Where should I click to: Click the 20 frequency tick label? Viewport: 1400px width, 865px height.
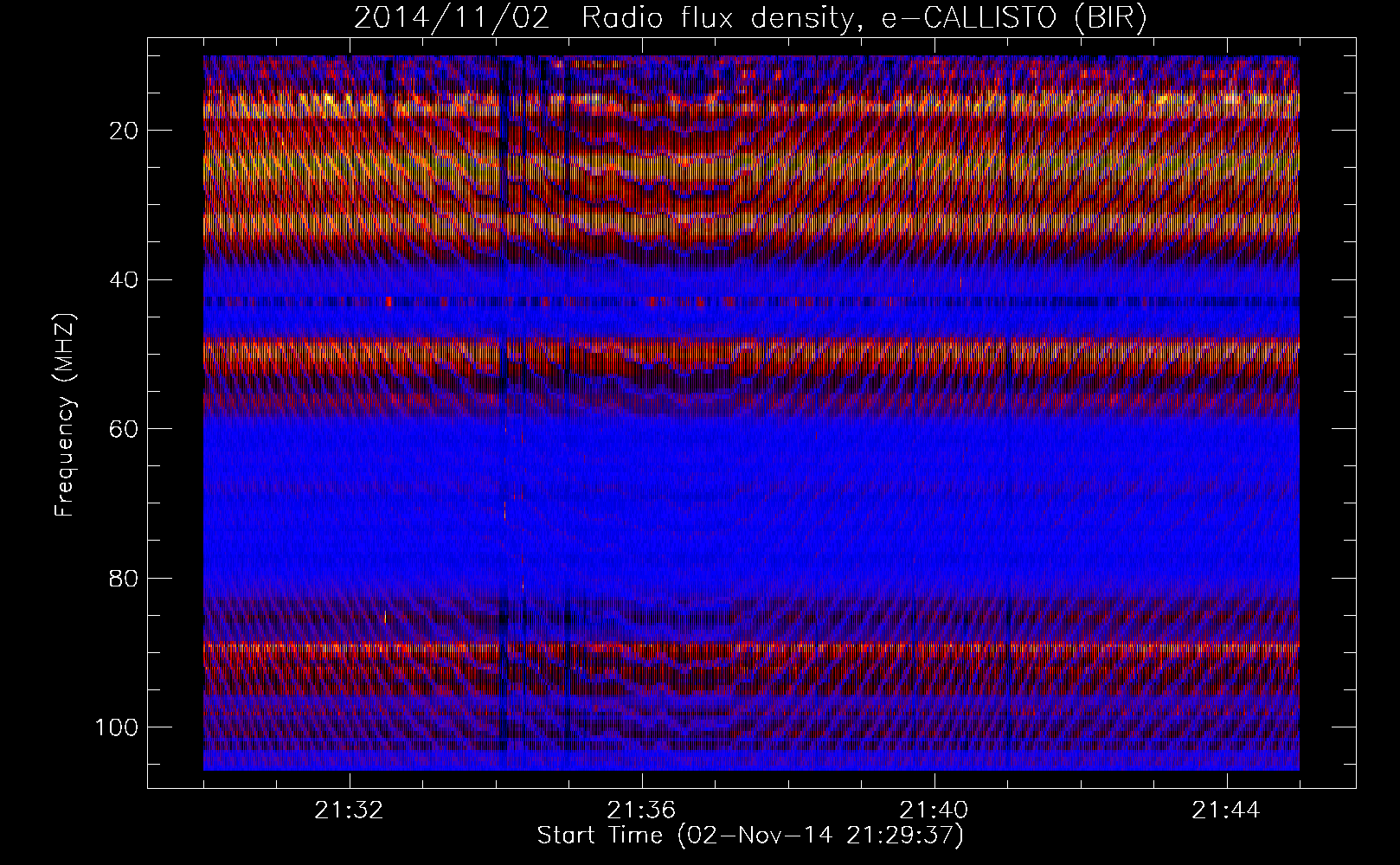click(124, 131)
